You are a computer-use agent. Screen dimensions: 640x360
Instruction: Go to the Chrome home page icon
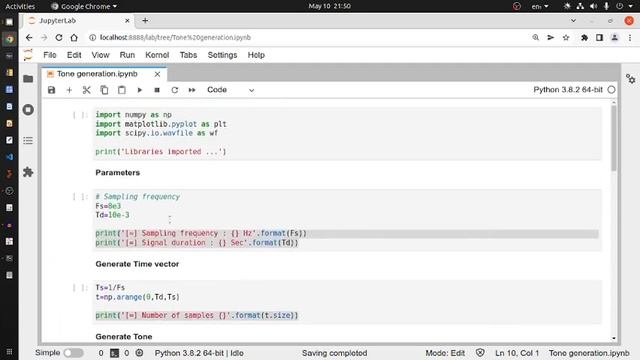click(x=74, y=38)
